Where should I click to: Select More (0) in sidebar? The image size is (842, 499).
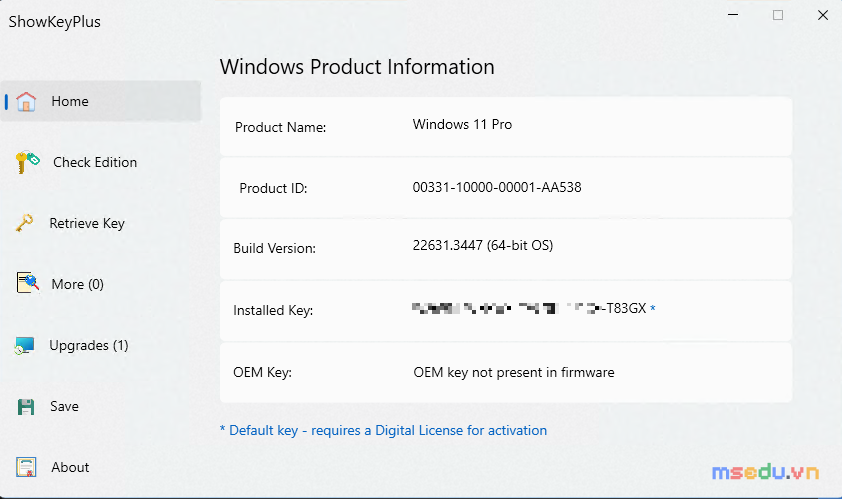(x=77, y=284)
